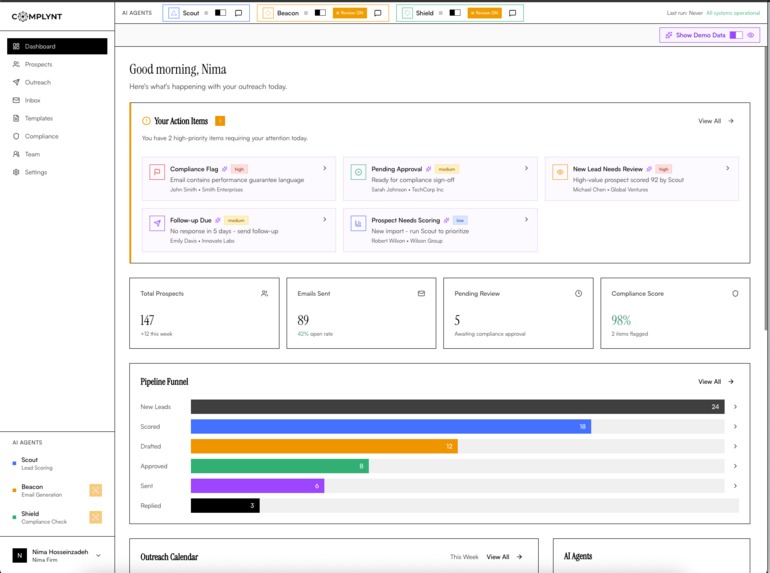The image size is (770, 573).
Task: Click the Compliance Score shield icon
Action: tap(735, 294)
